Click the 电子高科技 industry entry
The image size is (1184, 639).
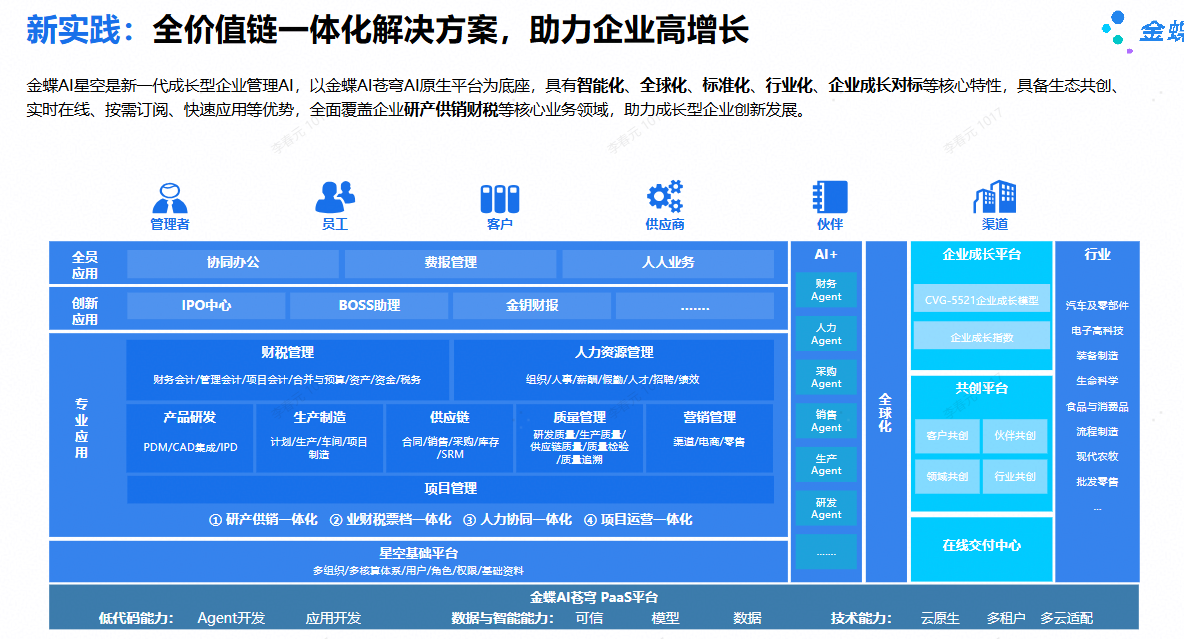click(x=1097, y=330)
